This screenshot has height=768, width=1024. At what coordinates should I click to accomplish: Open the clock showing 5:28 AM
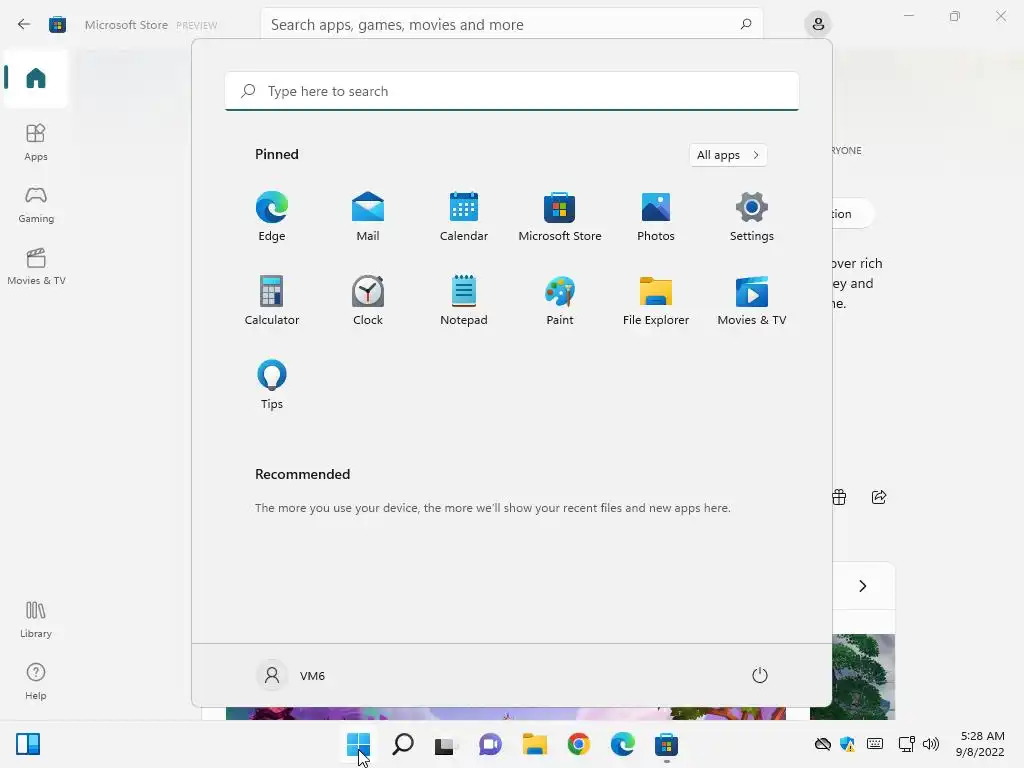(980, 744)
